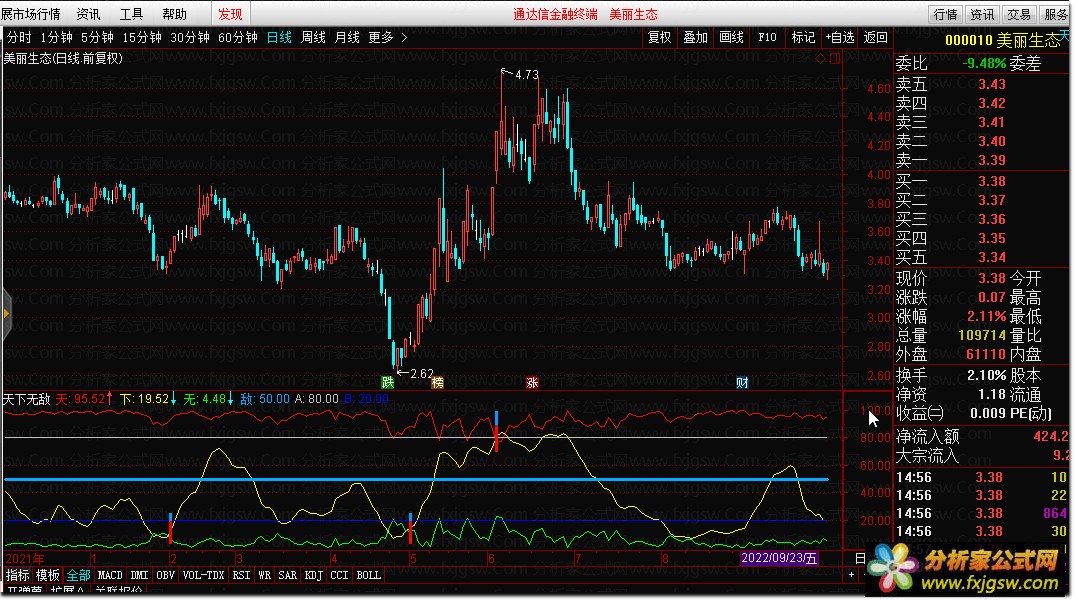Click the 买一 price 3.38
Viewport: 1075px width, 600px height.
tap(991, 181)
